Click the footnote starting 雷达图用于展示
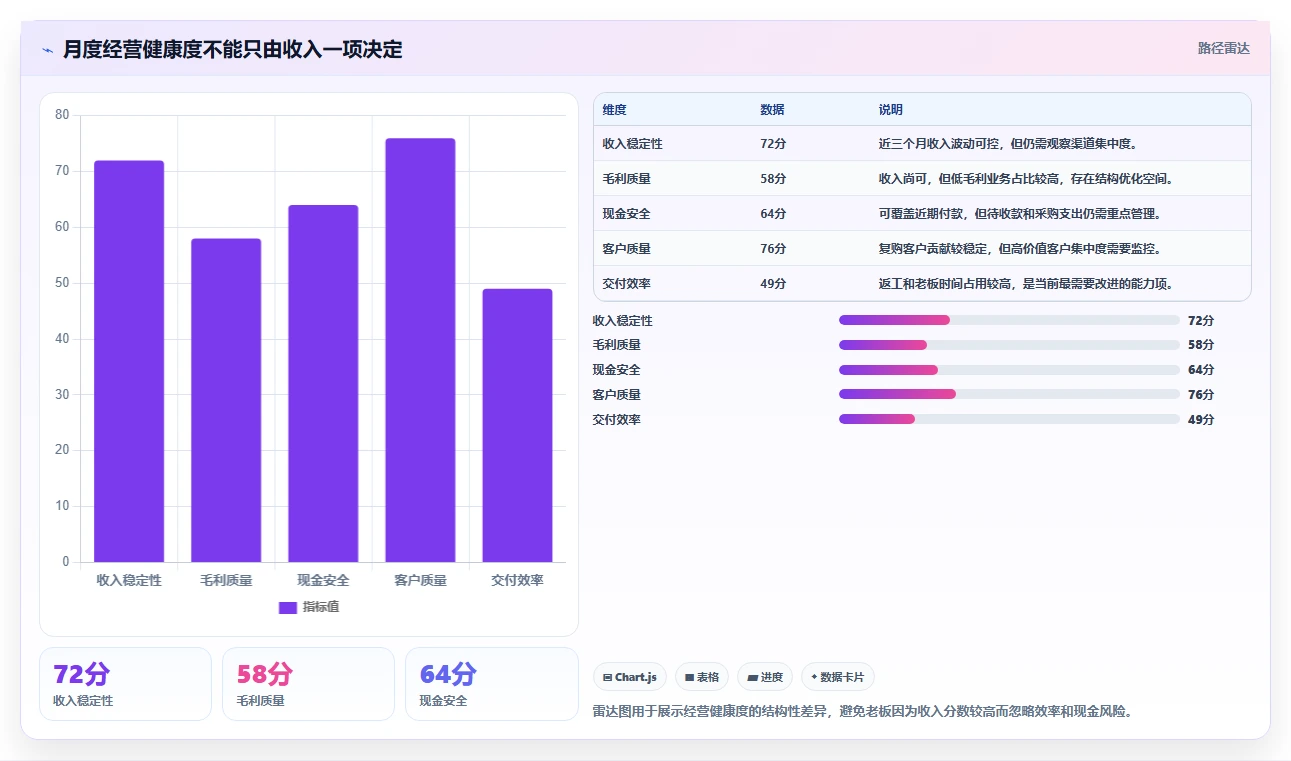The height and width of the screenshot is (761, 1291). point(863,712)
